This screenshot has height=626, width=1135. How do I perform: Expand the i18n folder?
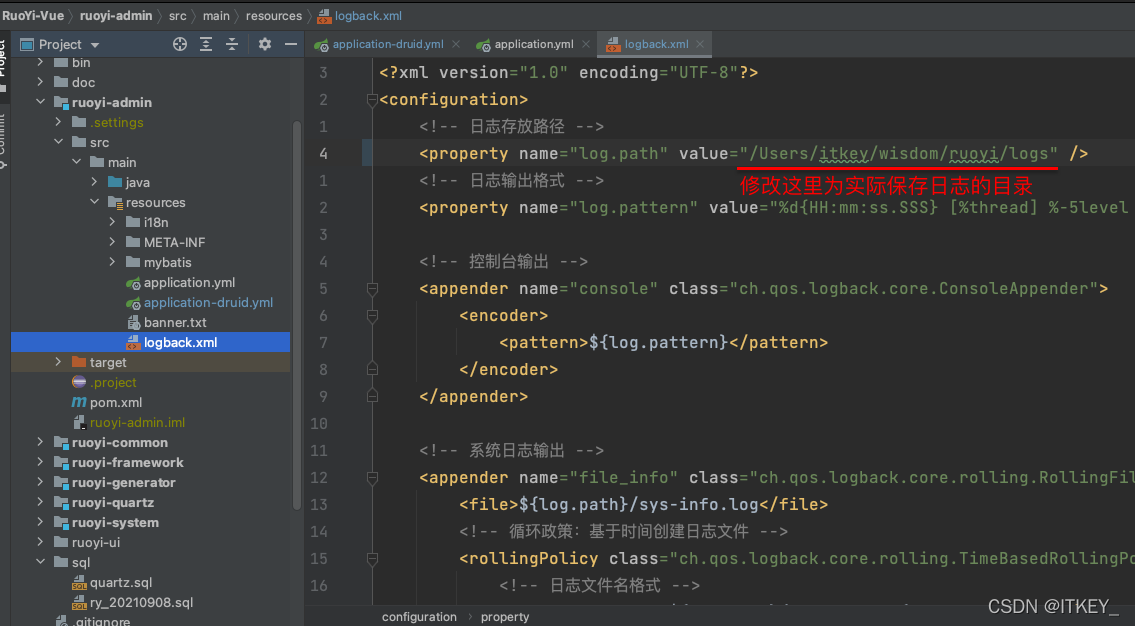112,222
